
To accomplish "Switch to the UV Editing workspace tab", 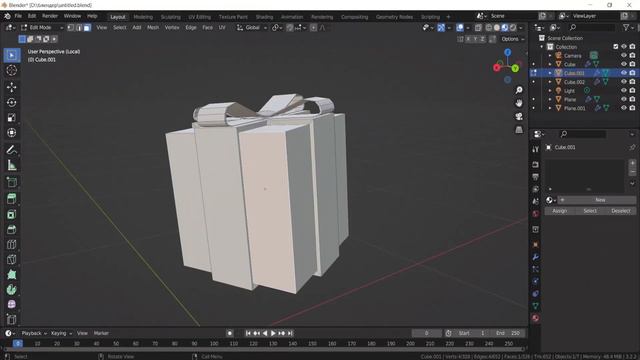I will [x=199, y=17].
